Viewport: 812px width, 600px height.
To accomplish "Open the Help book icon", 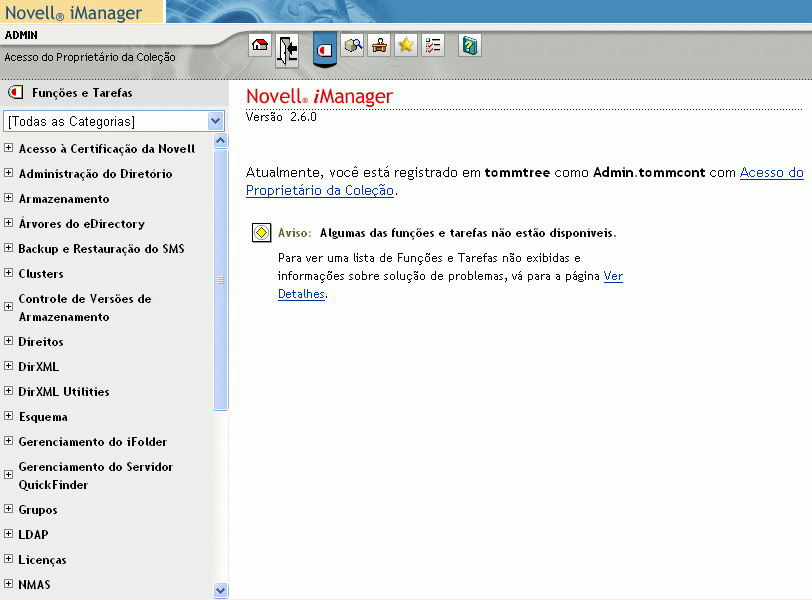I will point(470,45).
